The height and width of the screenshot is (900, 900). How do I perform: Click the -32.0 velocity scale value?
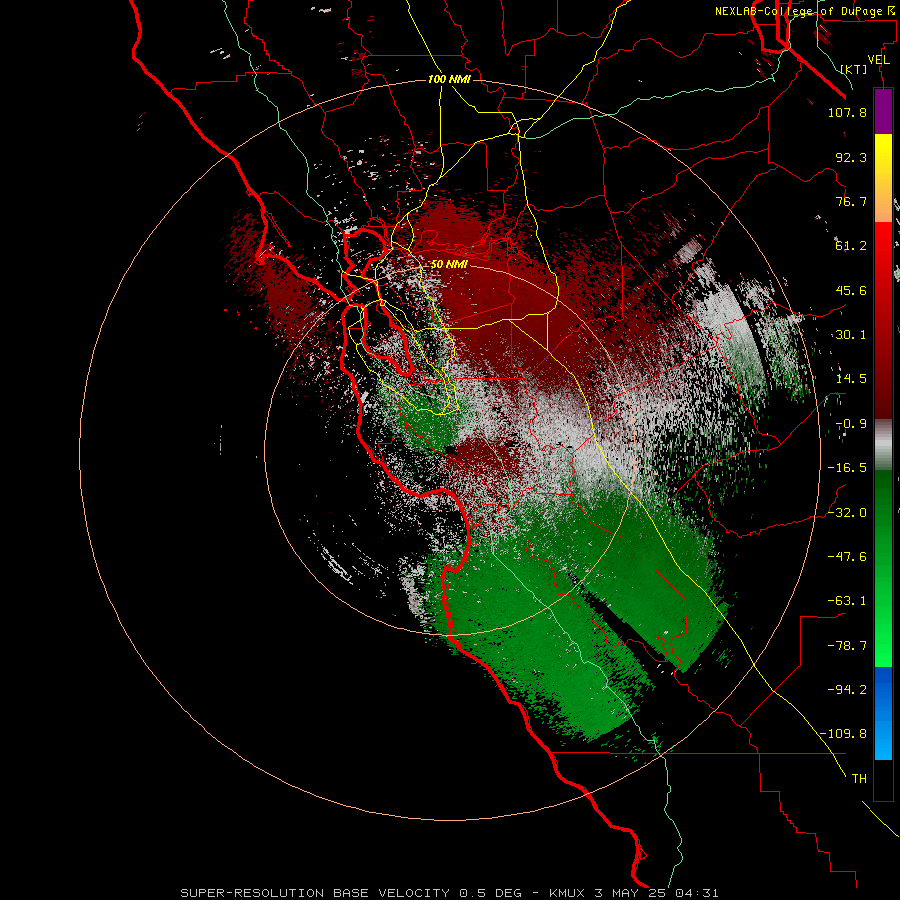point(847,513)
